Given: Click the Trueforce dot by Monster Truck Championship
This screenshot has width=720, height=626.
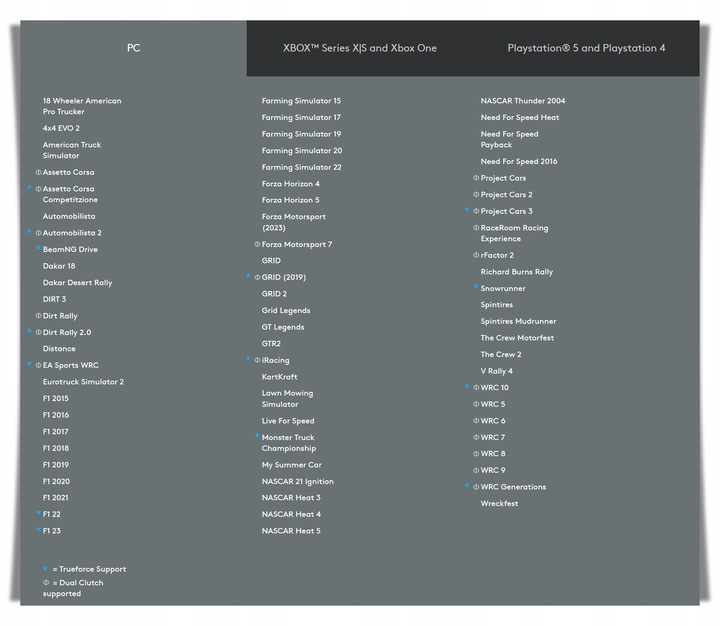Looking at the screenshot, I should (x=257, y=436).
